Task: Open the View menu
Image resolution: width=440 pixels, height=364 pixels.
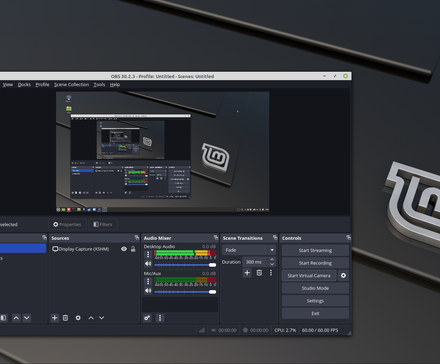Action: [8, 85]
